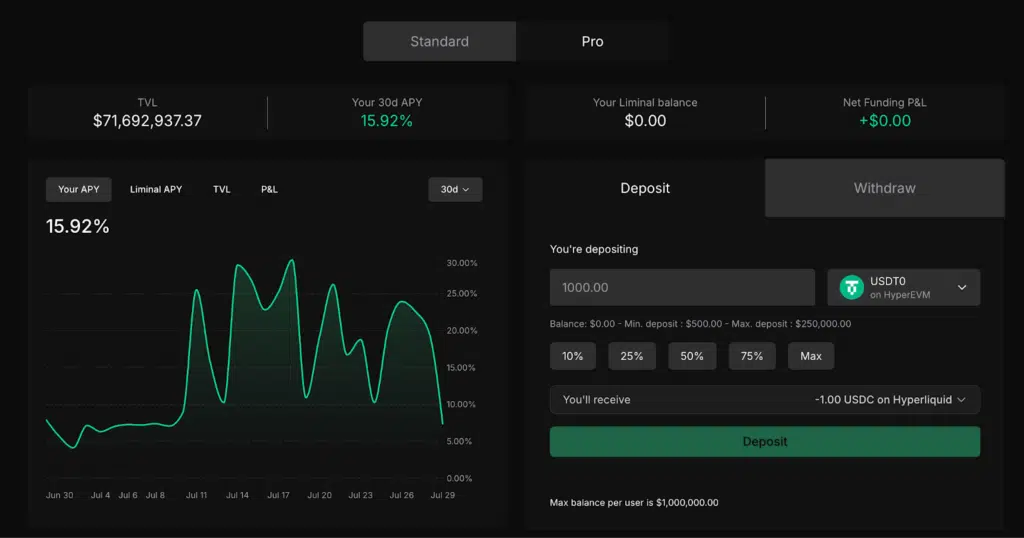
Task: Select the Your APY chart tab
Action: tap(79, 190)
